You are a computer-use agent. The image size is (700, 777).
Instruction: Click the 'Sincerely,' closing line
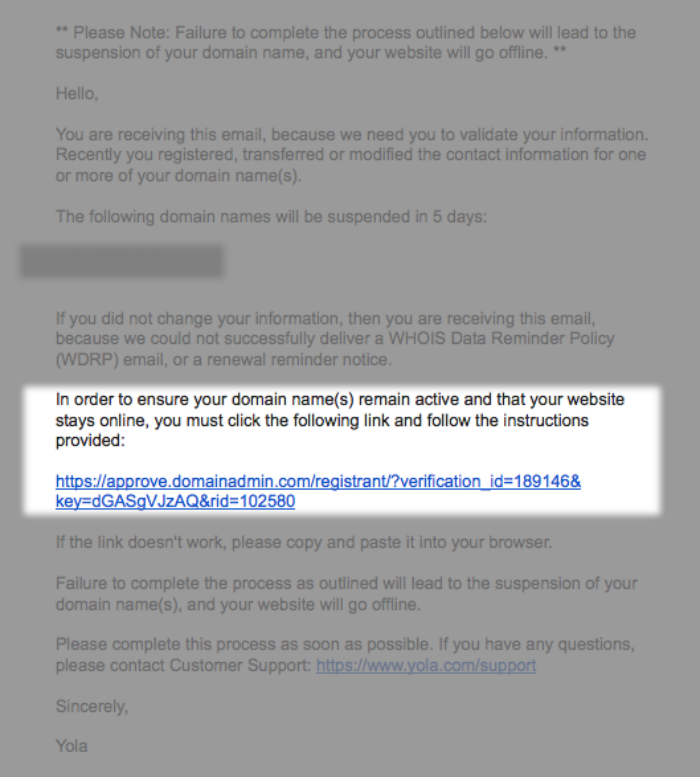tap(92, 706)
